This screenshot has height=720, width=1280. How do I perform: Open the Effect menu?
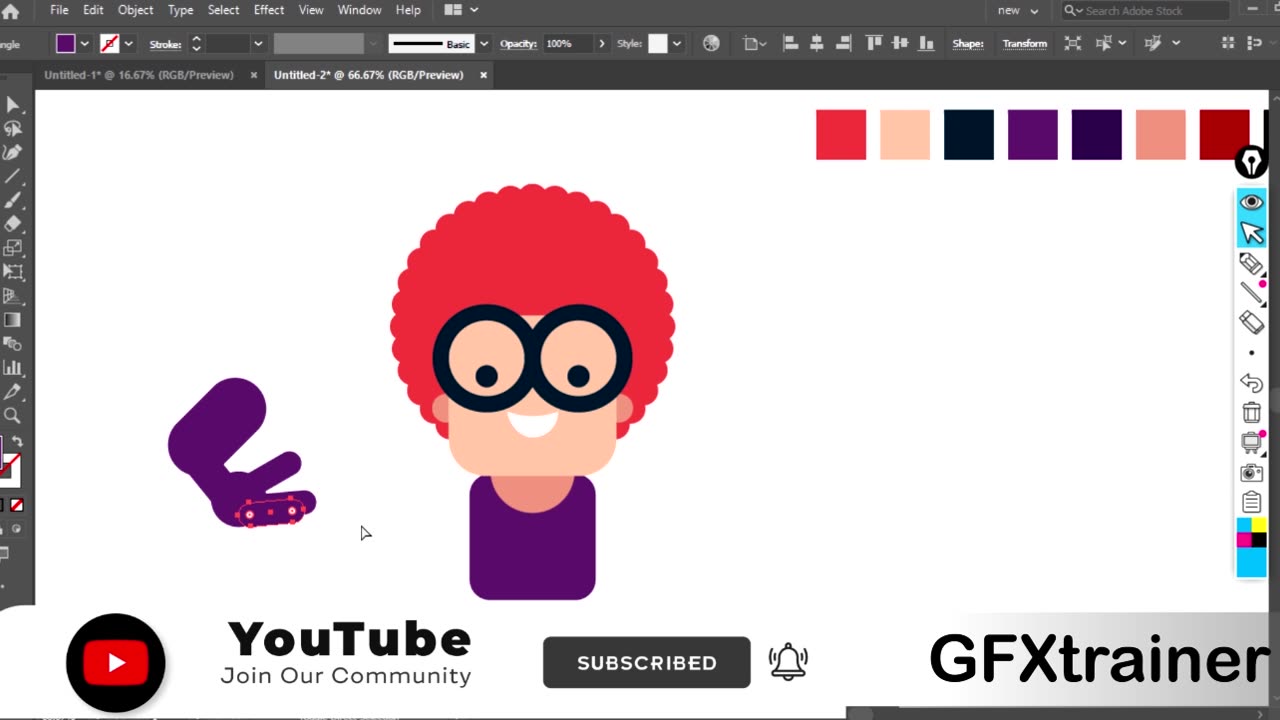click(x=269, y=10)
